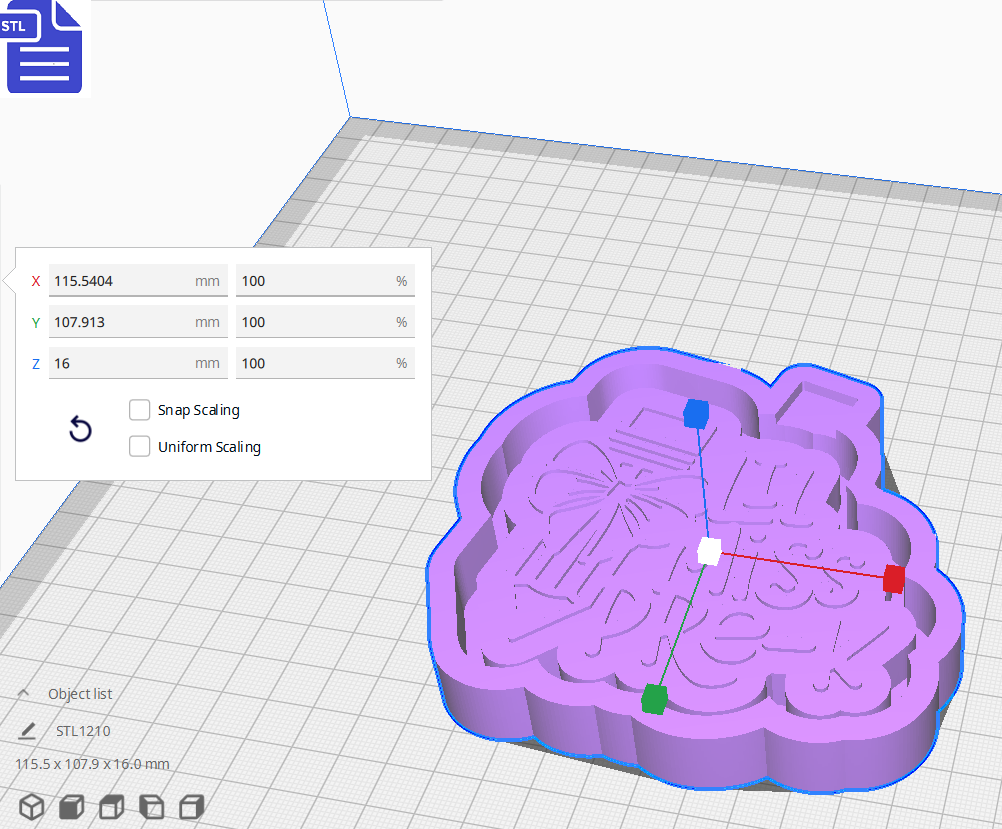Image resolution: width=1002 pixels, height=829 pixels.
Task: Switch to the right side view icon
Action: [x=191, y=806]
